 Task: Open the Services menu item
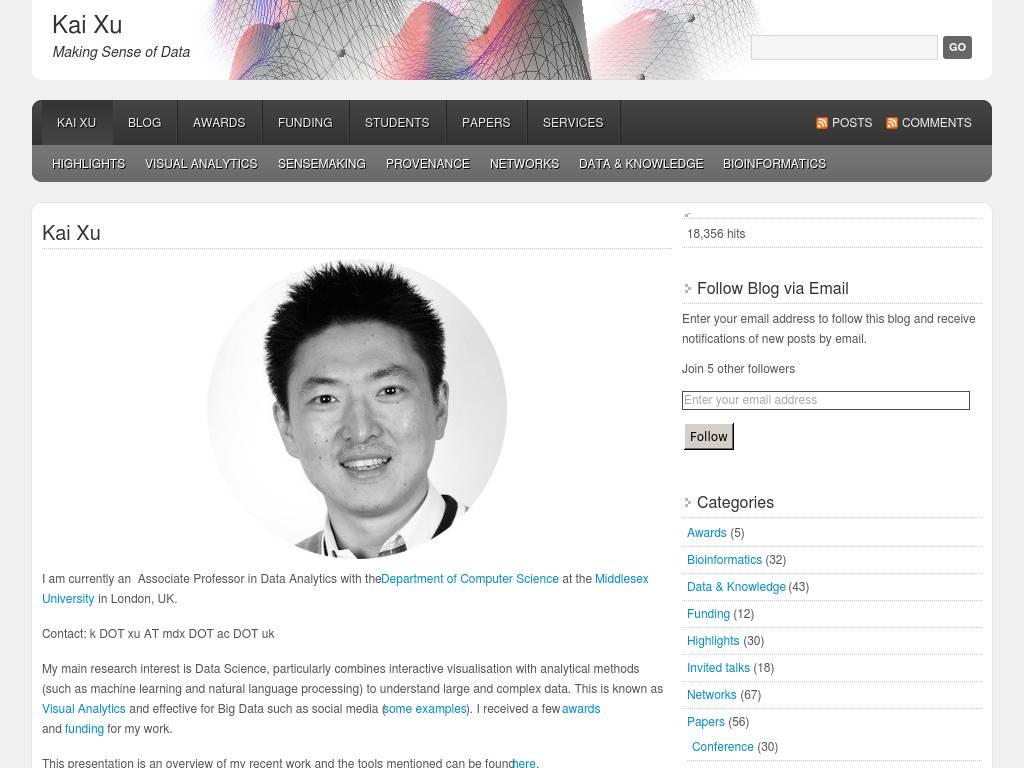pyautogui.click(x=573, y=123)
